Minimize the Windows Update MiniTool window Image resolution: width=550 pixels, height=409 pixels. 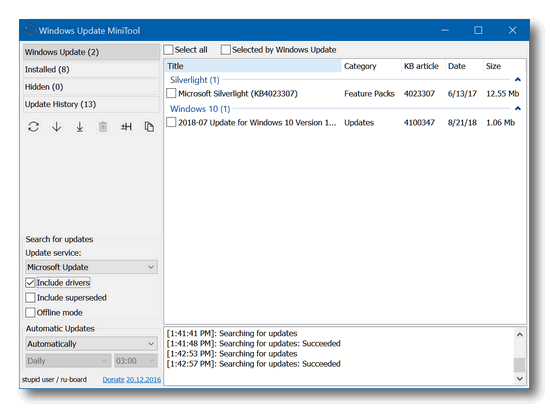(x=445, y=30)
